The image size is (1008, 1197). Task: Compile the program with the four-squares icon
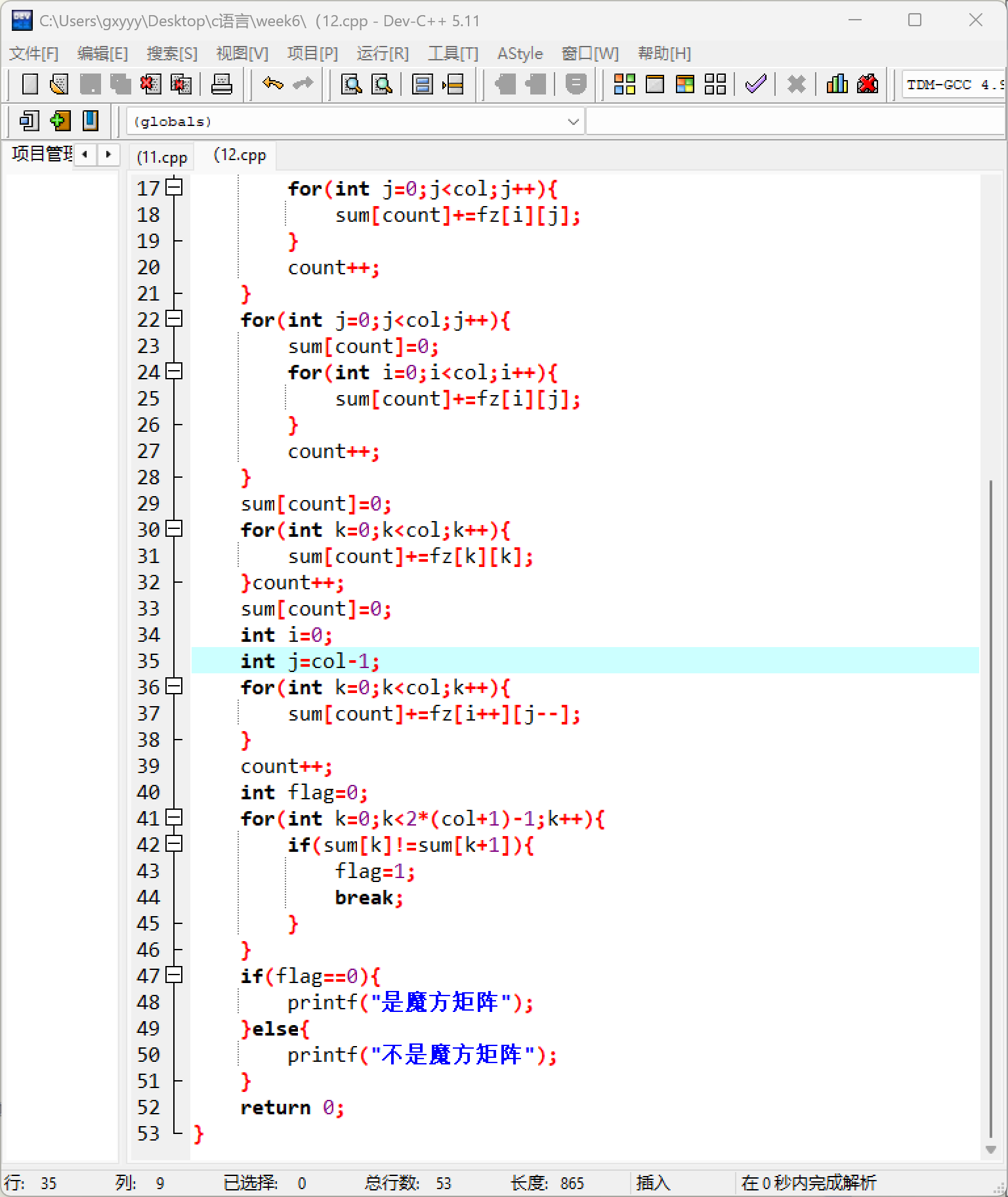[625, 84]
